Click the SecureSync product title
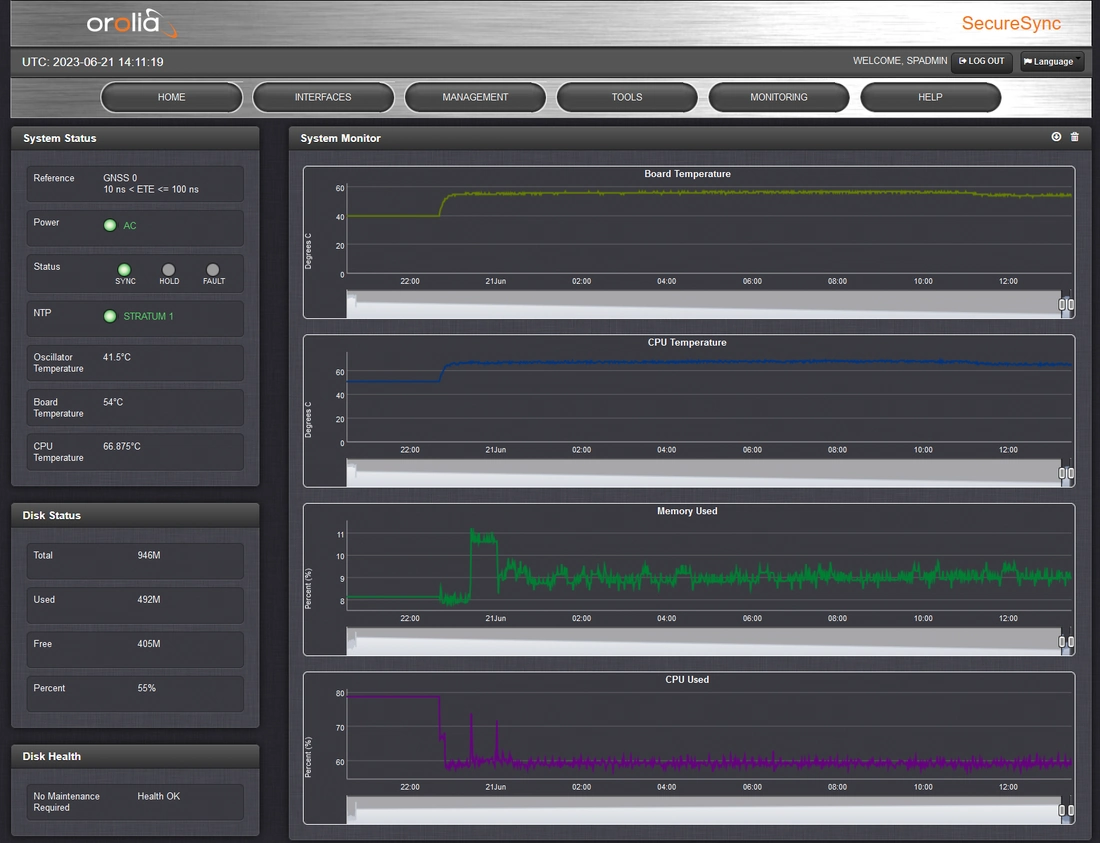 1011,23
